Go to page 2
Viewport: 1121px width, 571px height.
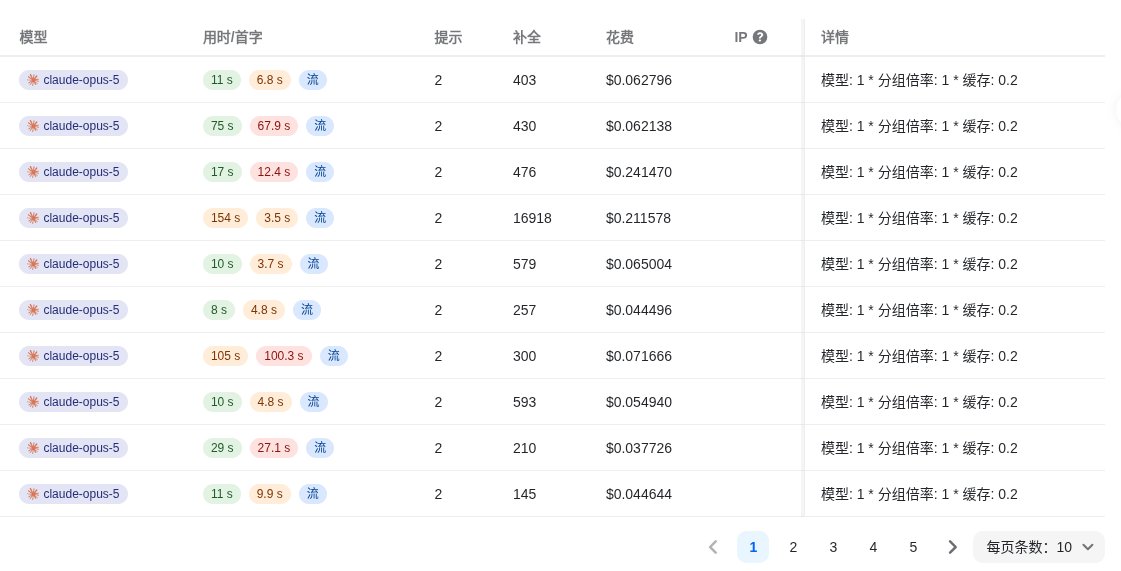point(793,547)
